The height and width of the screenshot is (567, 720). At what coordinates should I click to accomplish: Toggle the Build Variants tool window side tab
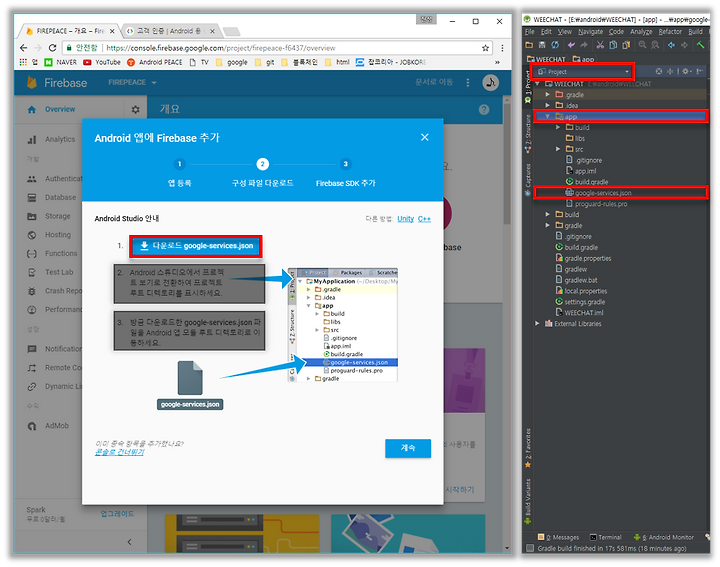[528, 501]
